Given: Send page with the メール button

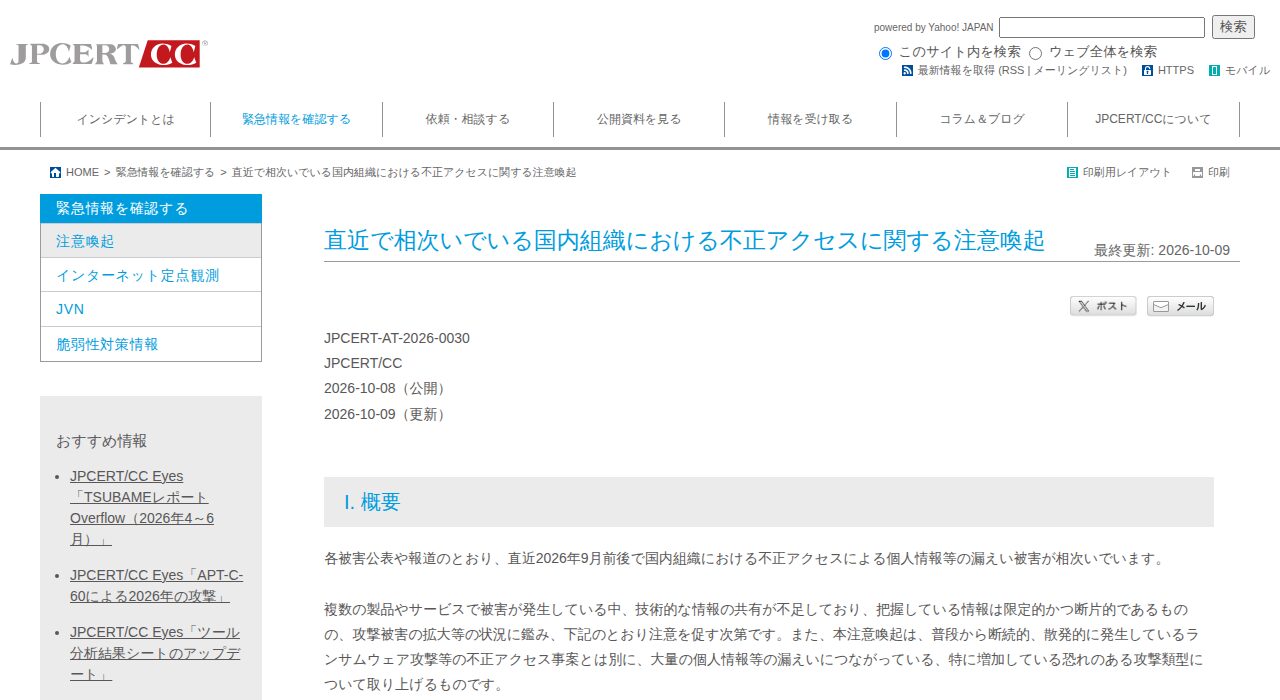Looking at the screenshot, I should pyautogui.click(x=1180, y=306).
